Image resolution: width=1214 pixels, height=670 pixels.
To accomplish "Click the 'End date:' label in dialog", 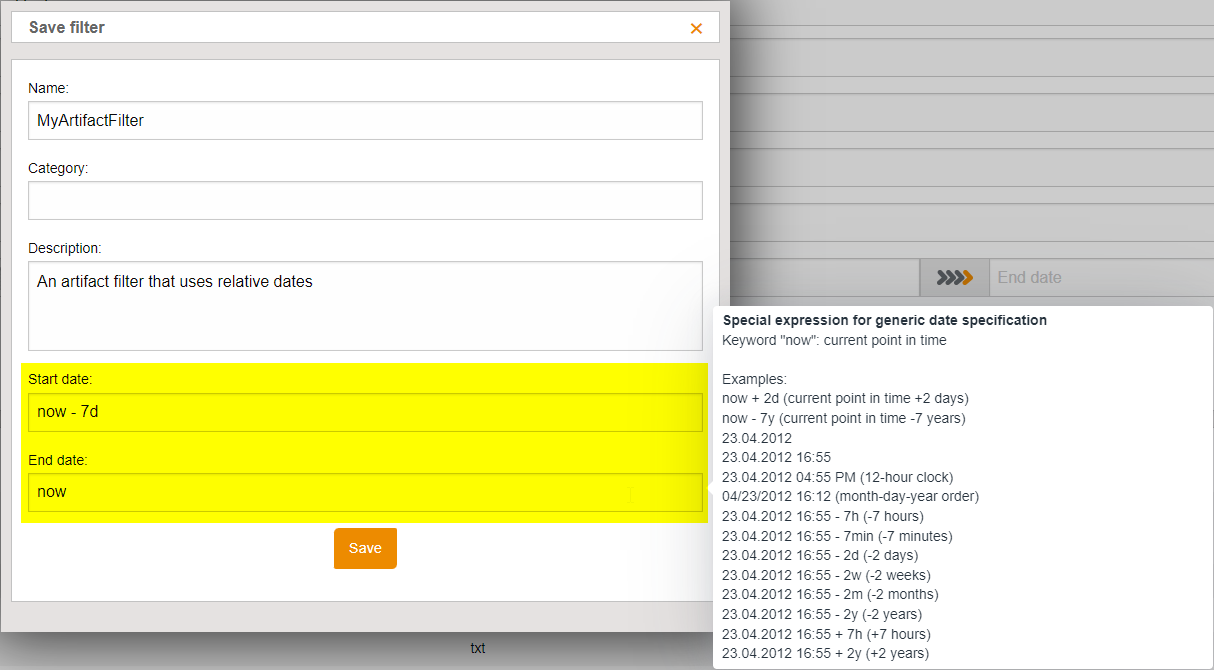I will tap(58, 460).
